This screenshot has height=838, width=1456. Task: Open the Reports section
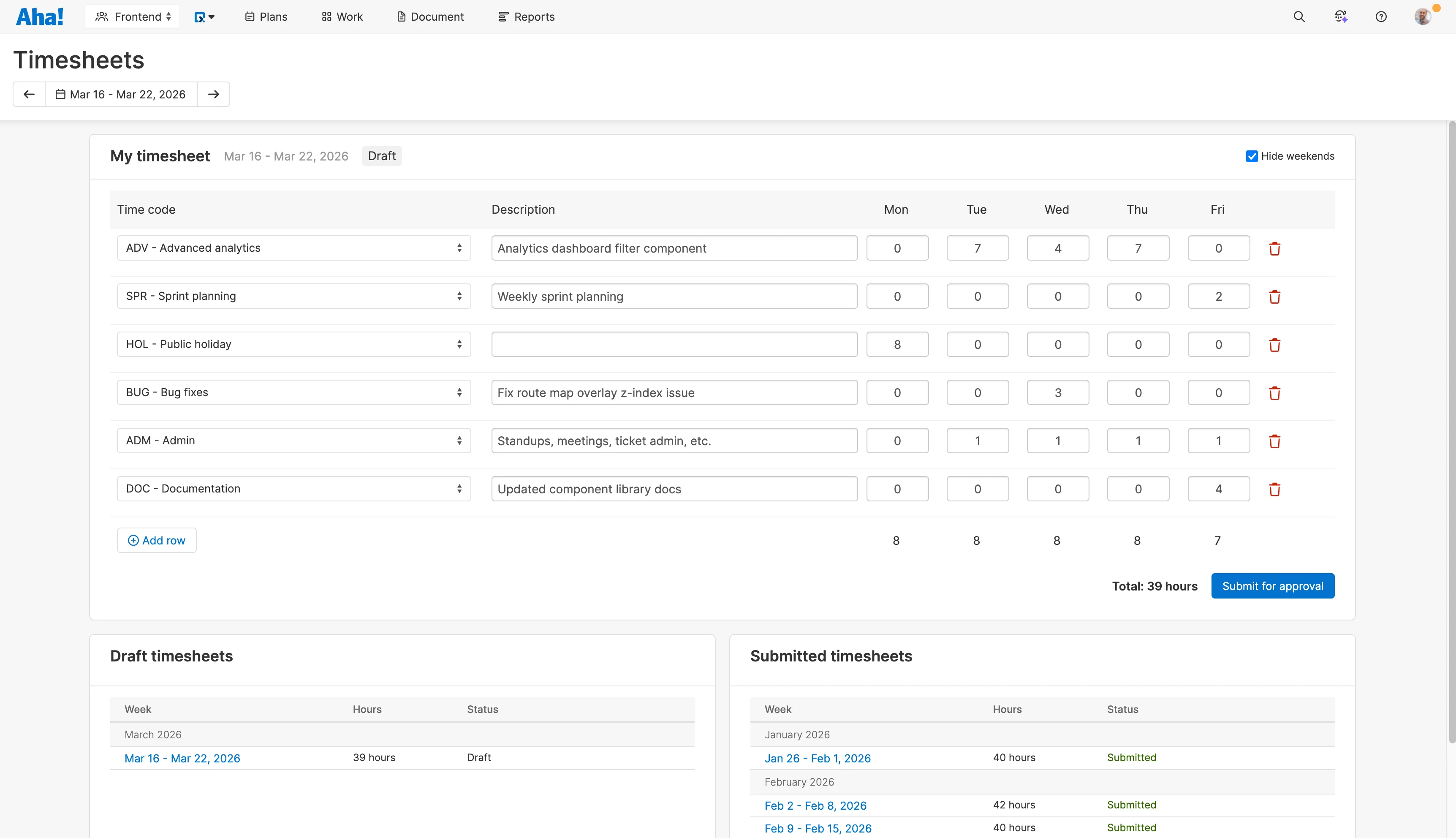(x=525, y=16)
